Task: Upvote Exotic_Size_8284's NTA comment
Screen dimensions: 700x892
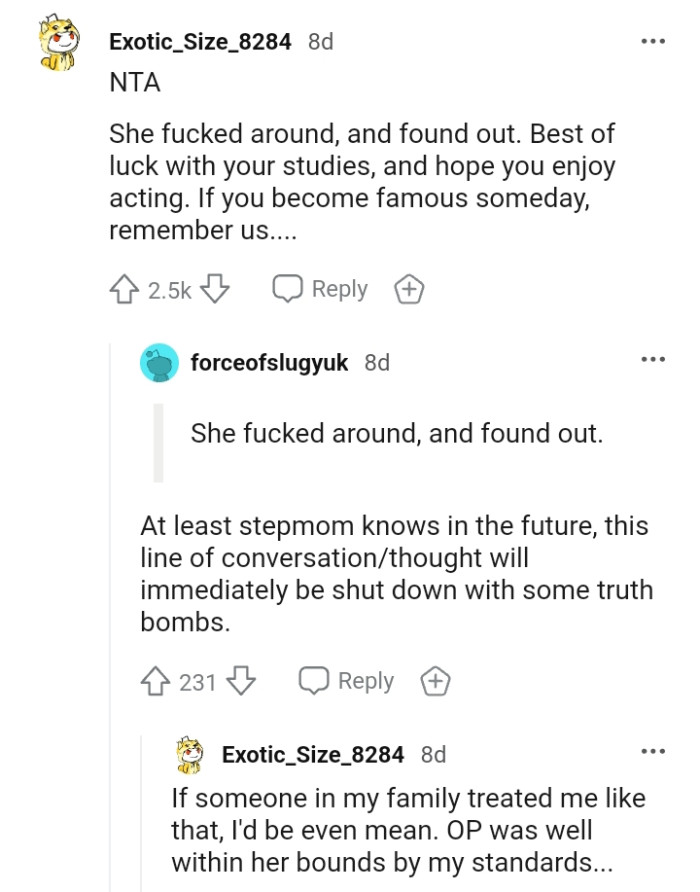Action: tap(122, 288)
